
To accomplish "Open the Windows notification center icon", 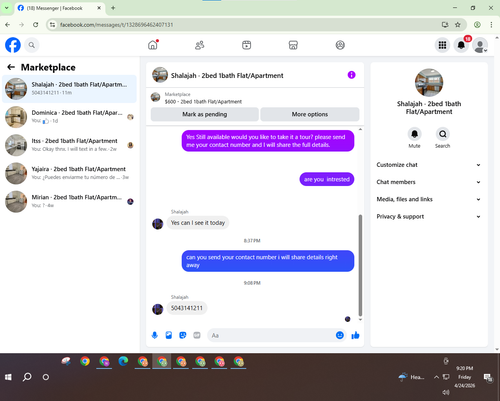I will [488, 377].
